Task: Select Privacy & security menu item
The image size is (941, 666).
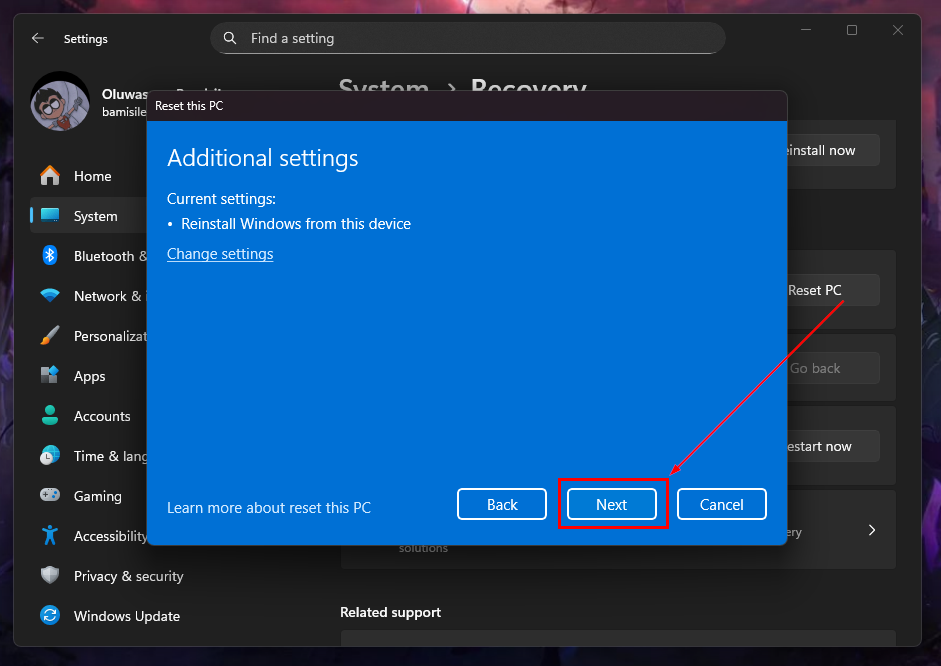Action: coord(128,576)
